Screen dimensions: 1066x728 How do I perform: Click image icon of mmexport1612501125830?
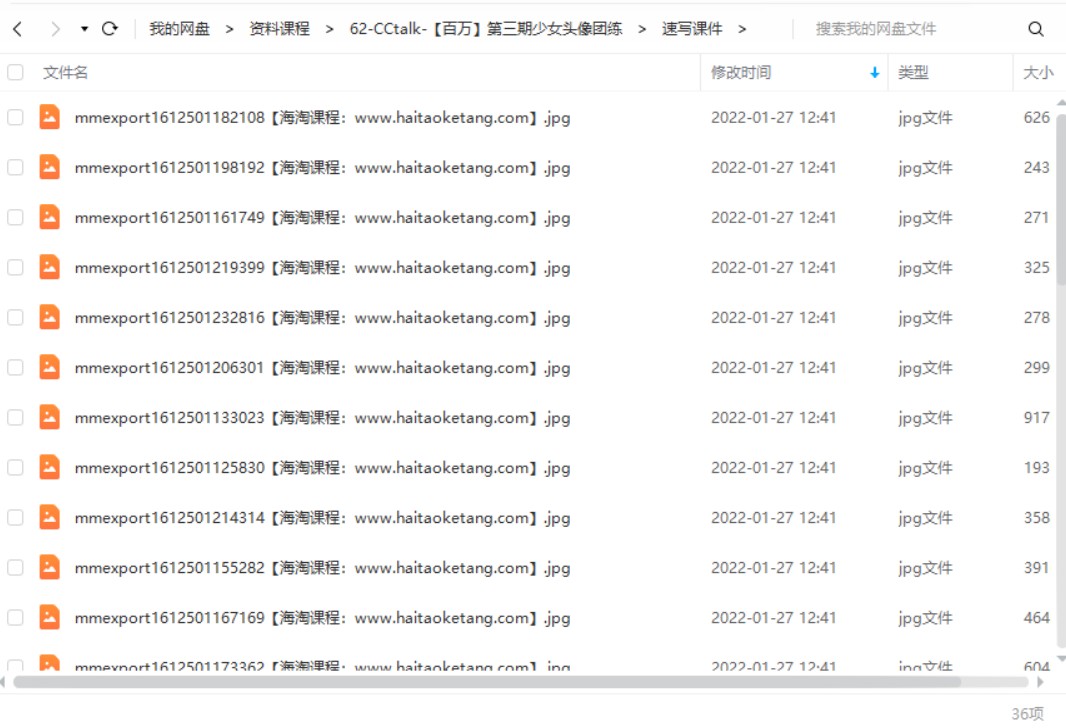coord(50,467)
